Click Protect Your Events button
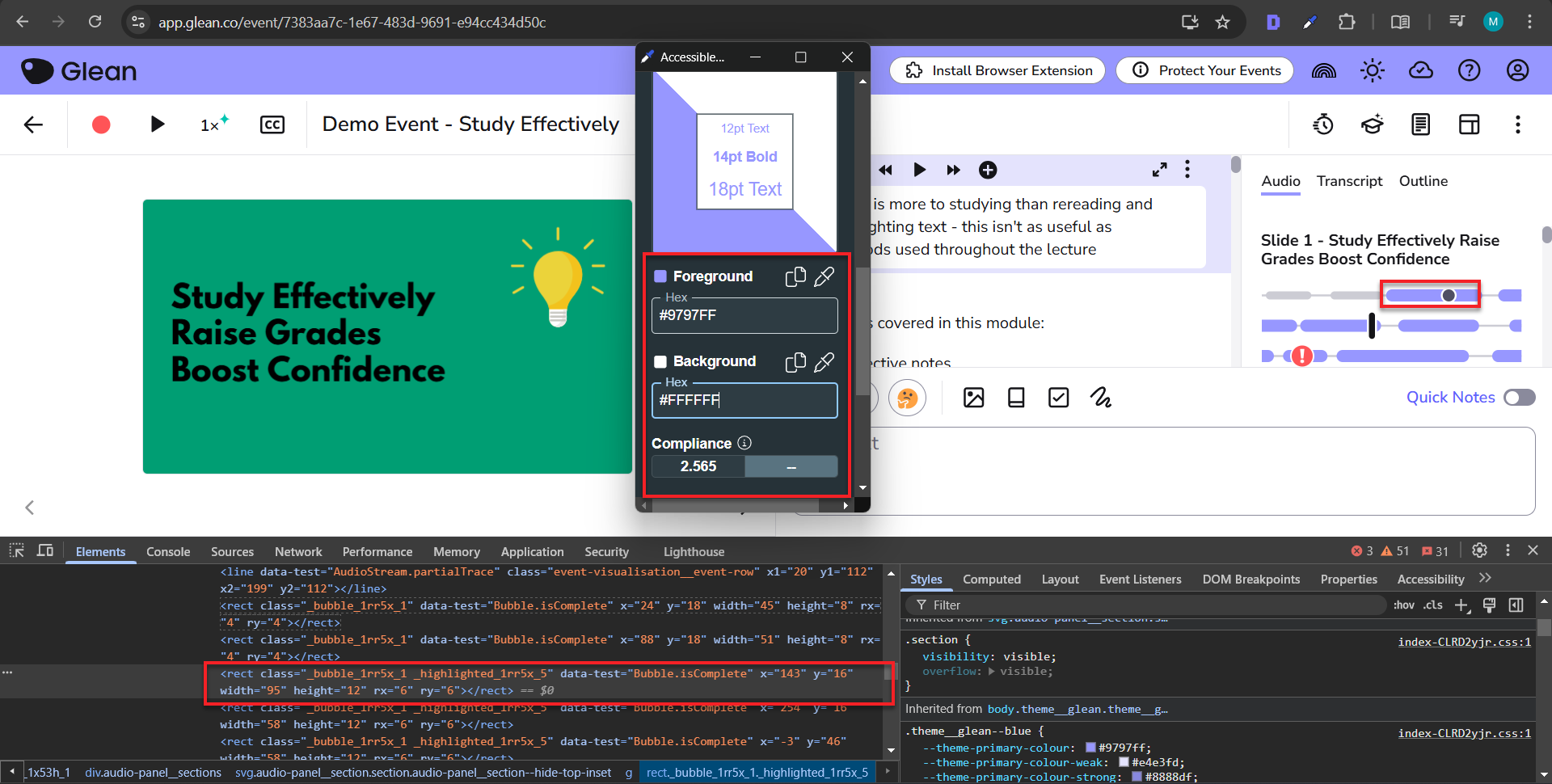The height and width of the screenshot is (784, 1552). 1204,71
